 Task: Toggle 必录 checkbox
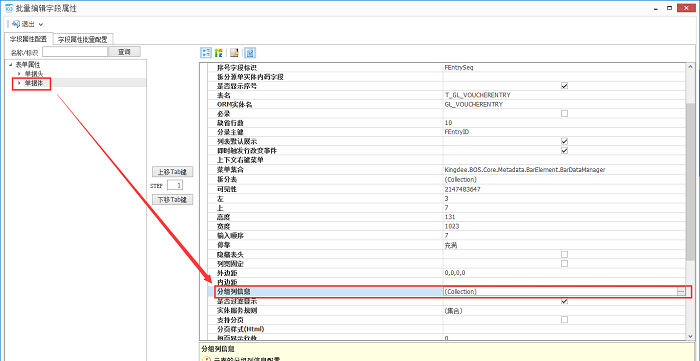click(564, 114)
